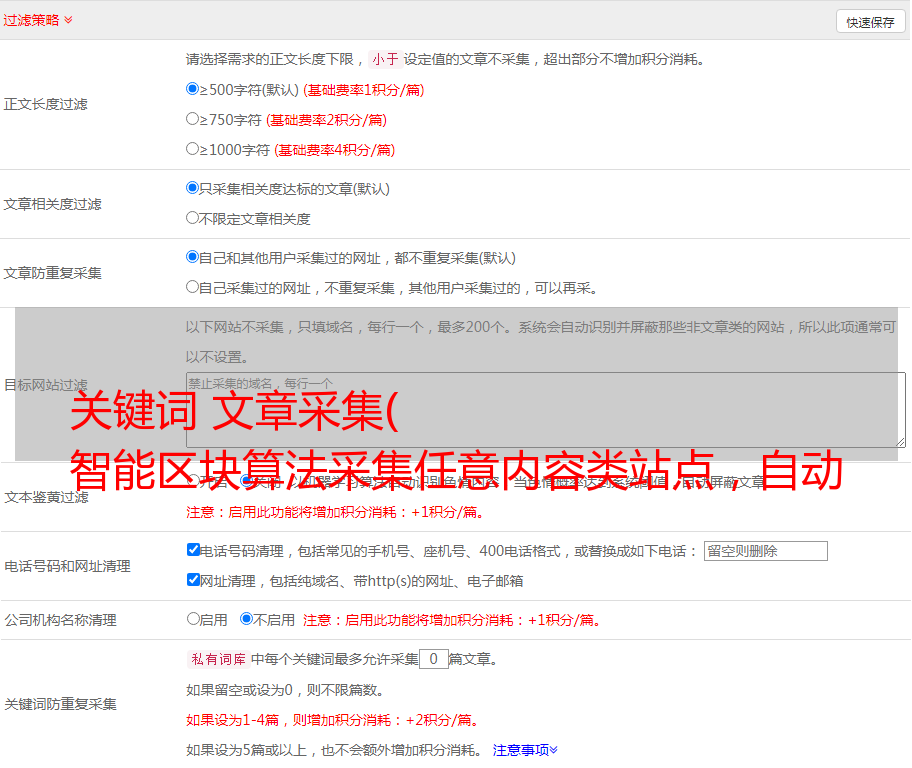Click the 如果留空或设为0，则不限篇数 text
The width and height of the screenshot is (912, 768).
(285, 691)
